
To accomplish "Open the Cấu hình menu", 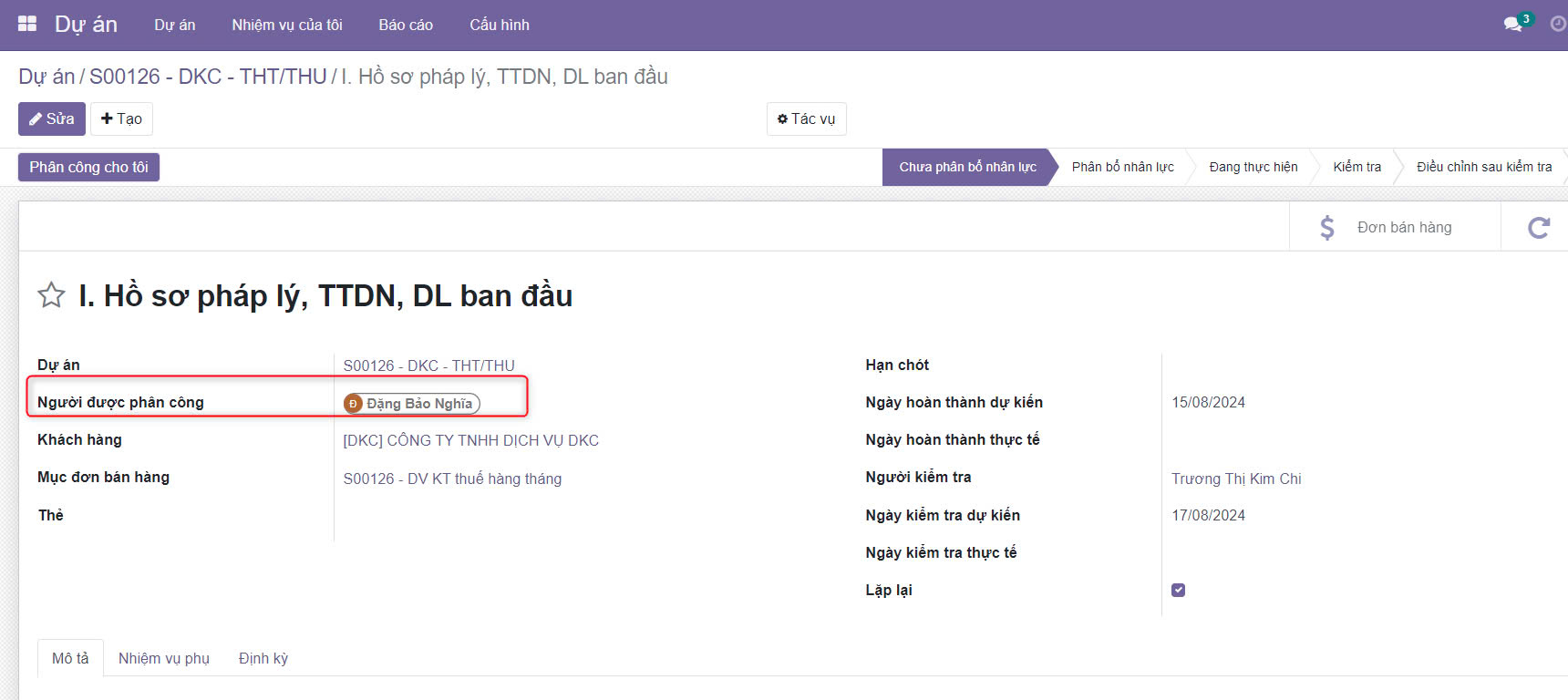I will [x=499, y=25].
